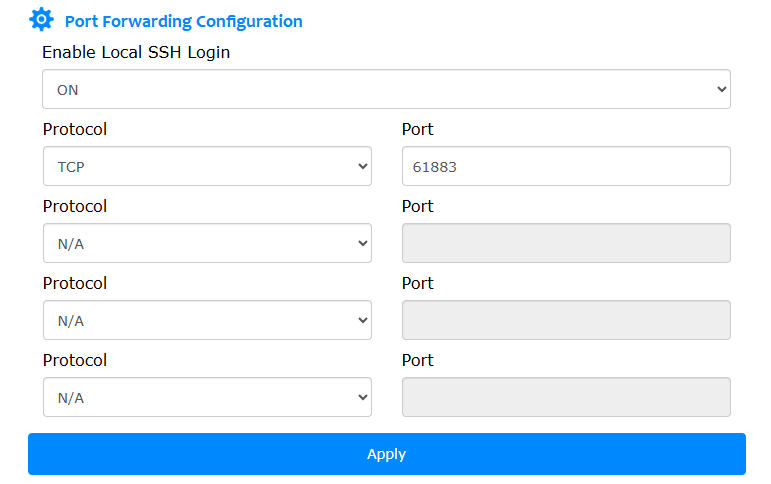The height and width of the screenshot is (484, 771).
Task: Click the blue Apply button
Action: click(386, 454)
